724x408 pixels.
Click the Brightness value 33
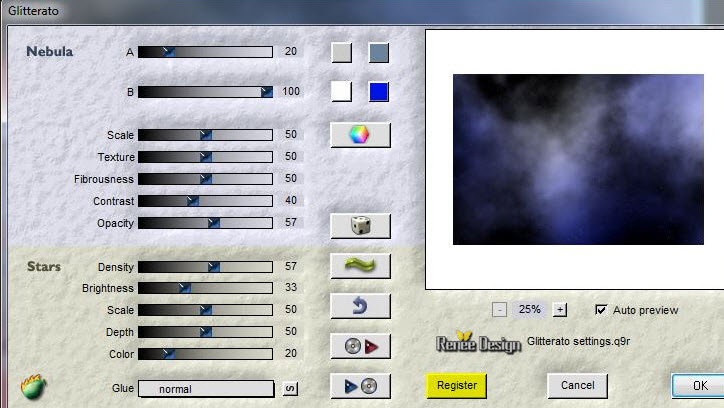pyautogui.click(x=290, y=287)
